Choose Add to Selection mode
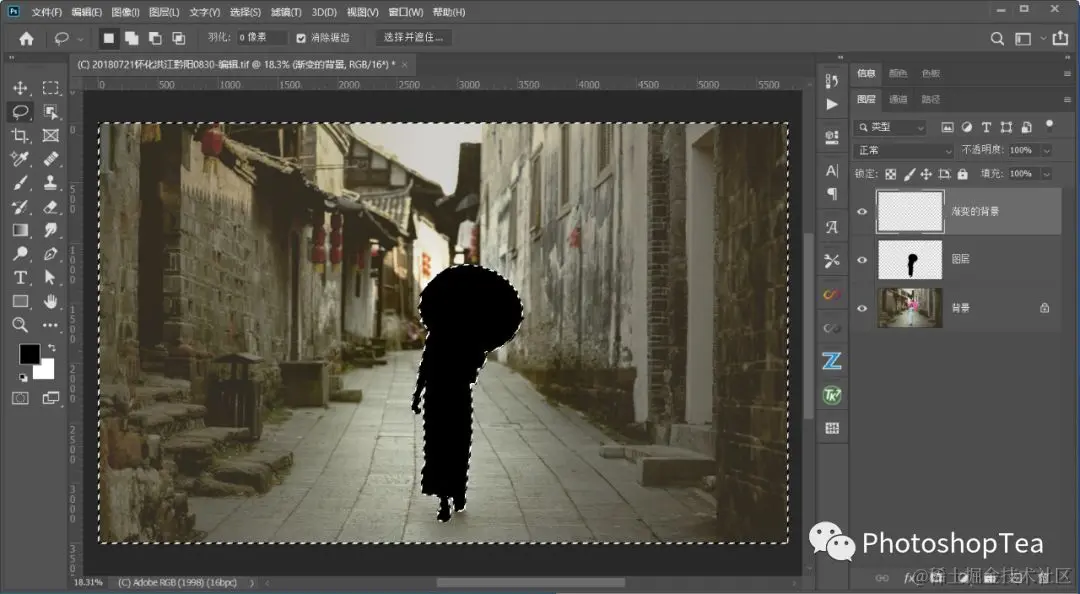The image size is (1080, 594). click(132, 38)
